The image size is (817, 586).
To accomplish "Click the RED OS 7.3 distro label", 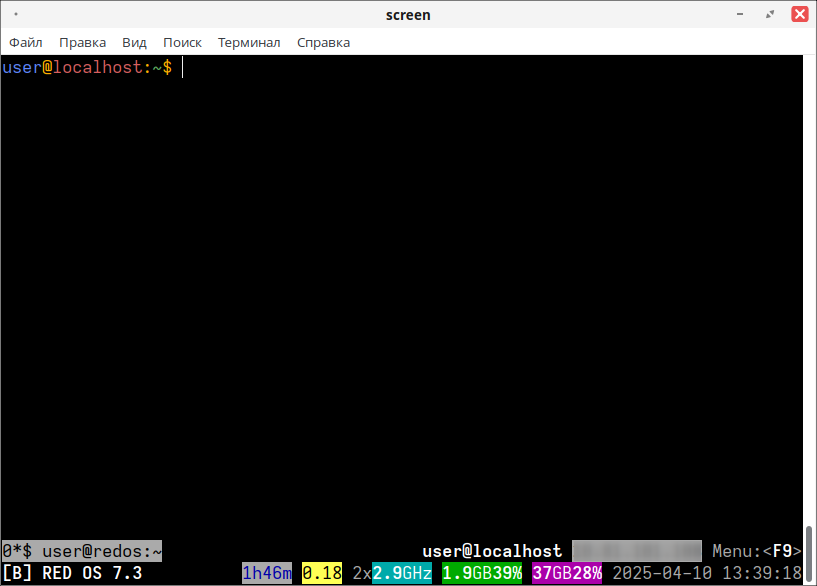I will 92,573.
